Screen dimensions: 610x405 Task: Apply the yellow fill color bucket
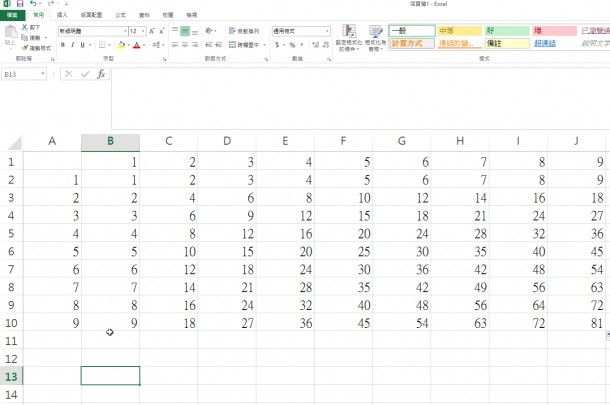coord(121,45)
